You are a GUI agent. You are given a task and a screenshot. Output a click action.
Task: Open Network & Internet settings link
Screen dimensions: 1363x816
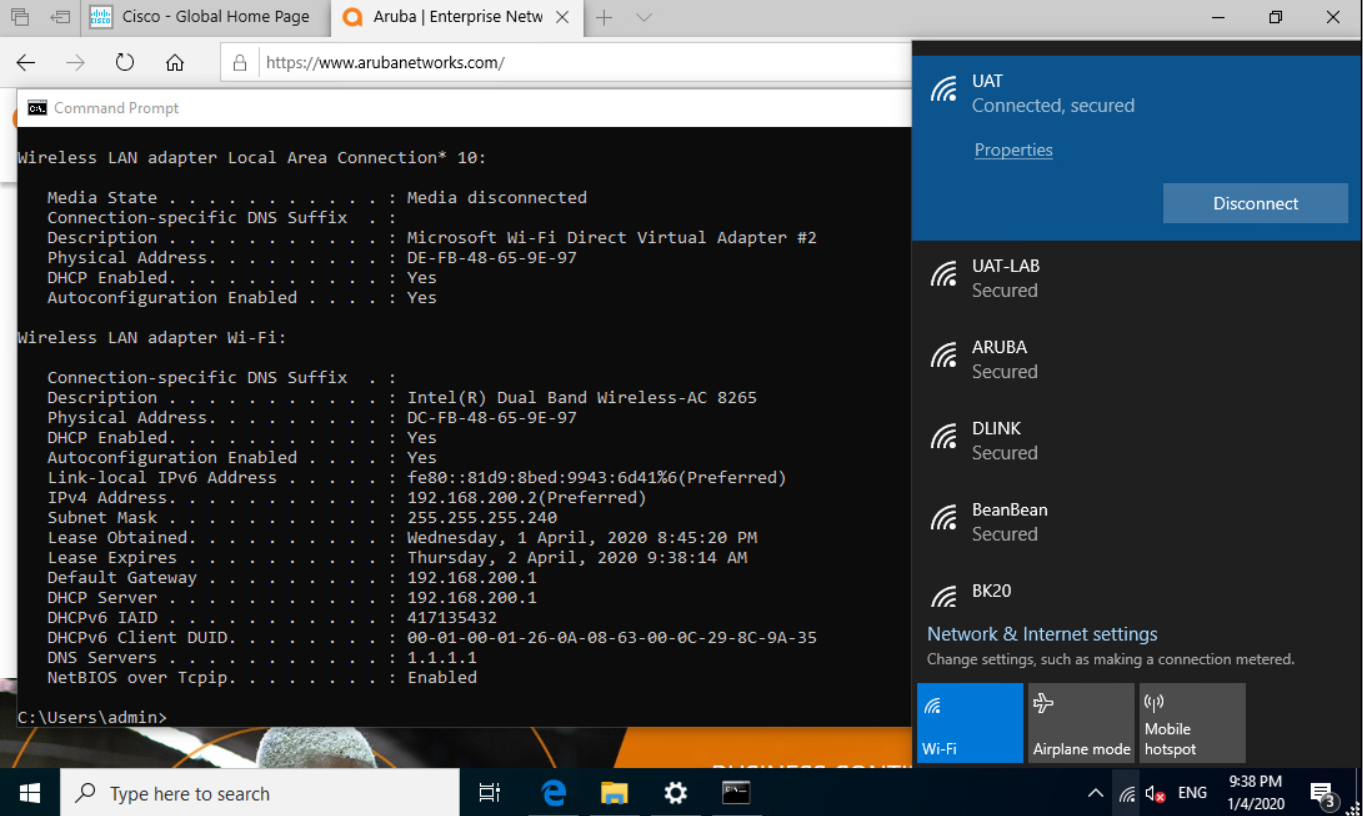pos(1042,634)
